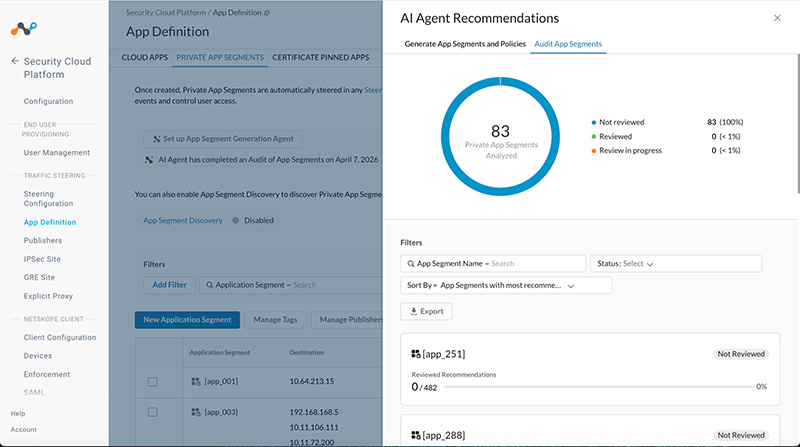Click the Not Reviewed badge on [app_251]
The height and width of the screenshot is (447, 800).
click(741, 354)
